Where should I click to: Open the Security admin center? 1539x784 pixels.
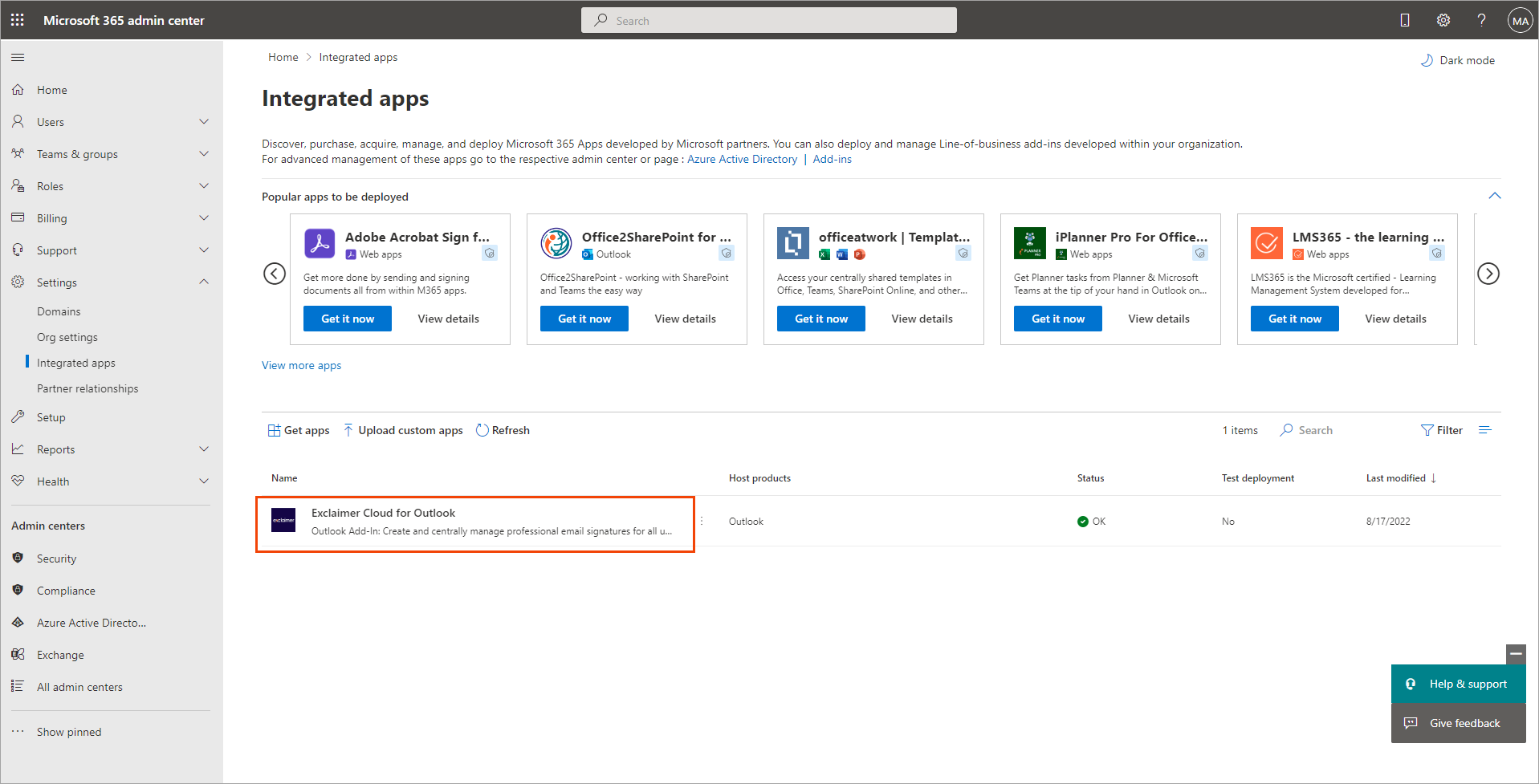(56, 559)
